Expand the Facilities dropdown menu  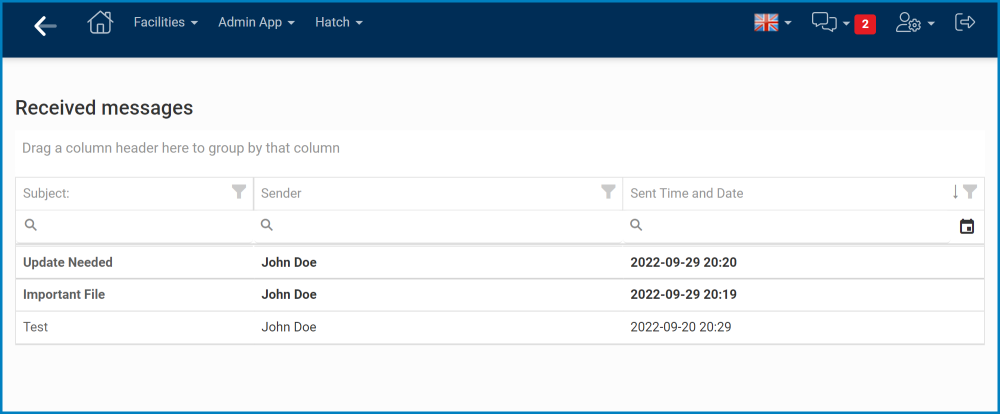tap(165, 23)
